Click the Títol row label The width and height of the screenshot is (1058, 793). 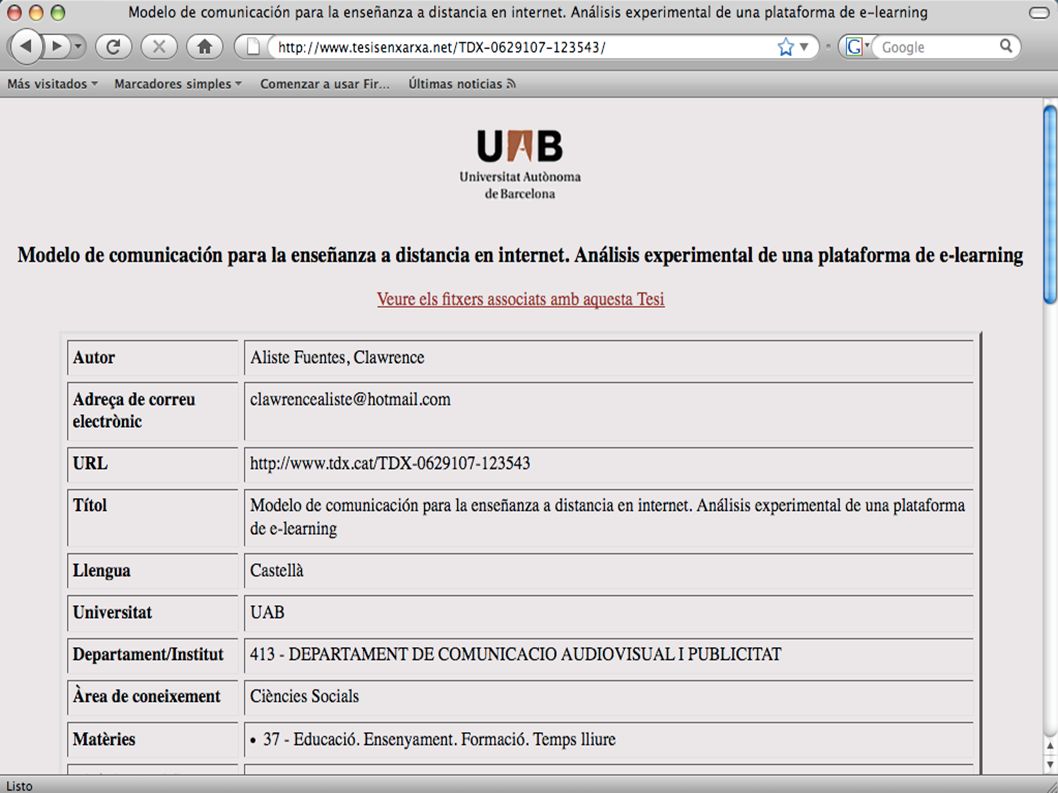point(90,505)
